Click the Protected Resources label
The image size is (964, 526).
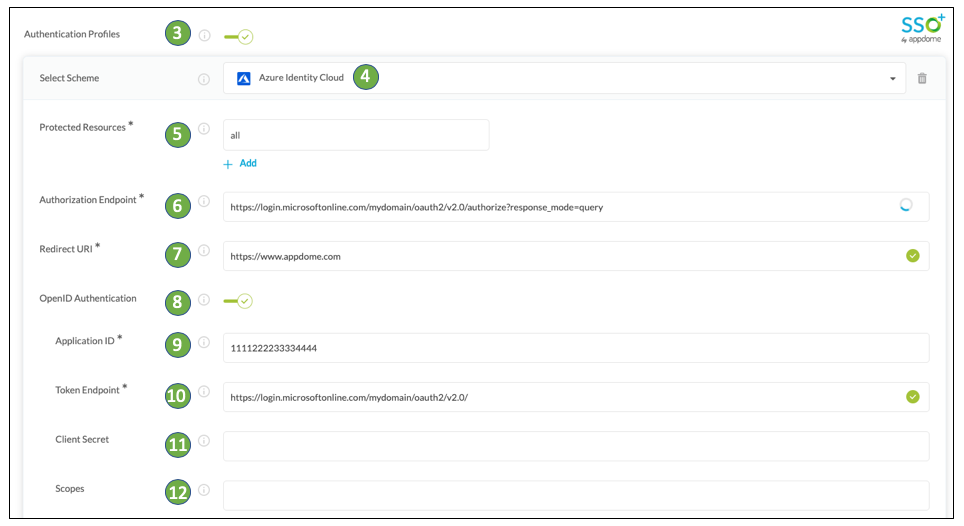coord(82,127)
